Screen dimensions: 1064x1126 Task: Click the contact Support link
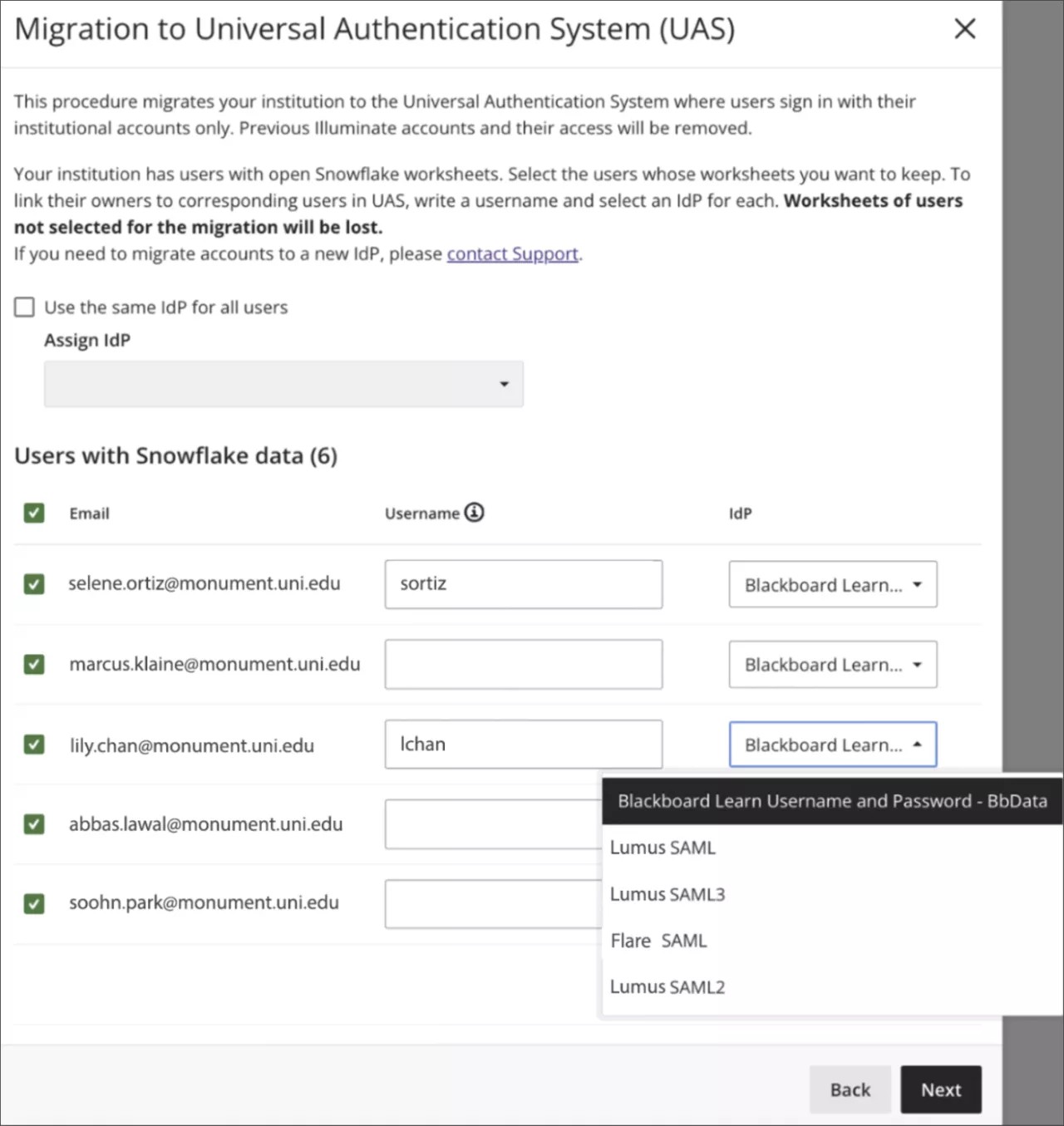[x=512, y=253]
